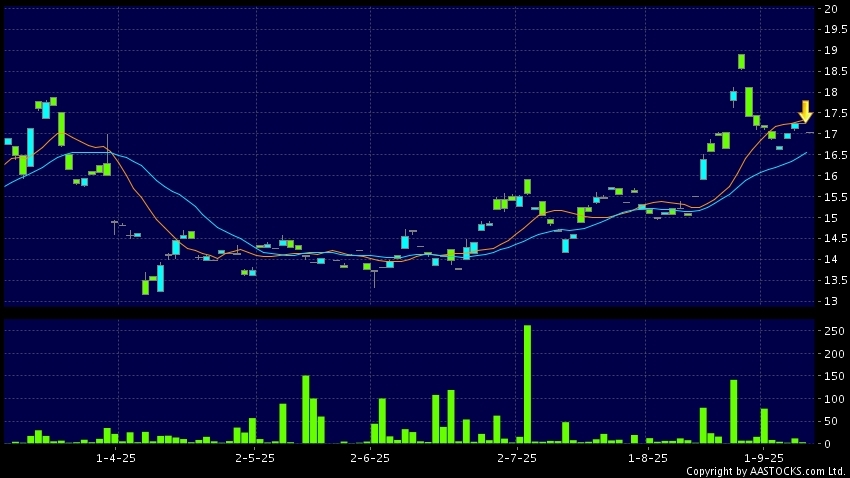Click the 2-6-25 date label
Viewport: 850px width, 478px height.
coord(370,458)
